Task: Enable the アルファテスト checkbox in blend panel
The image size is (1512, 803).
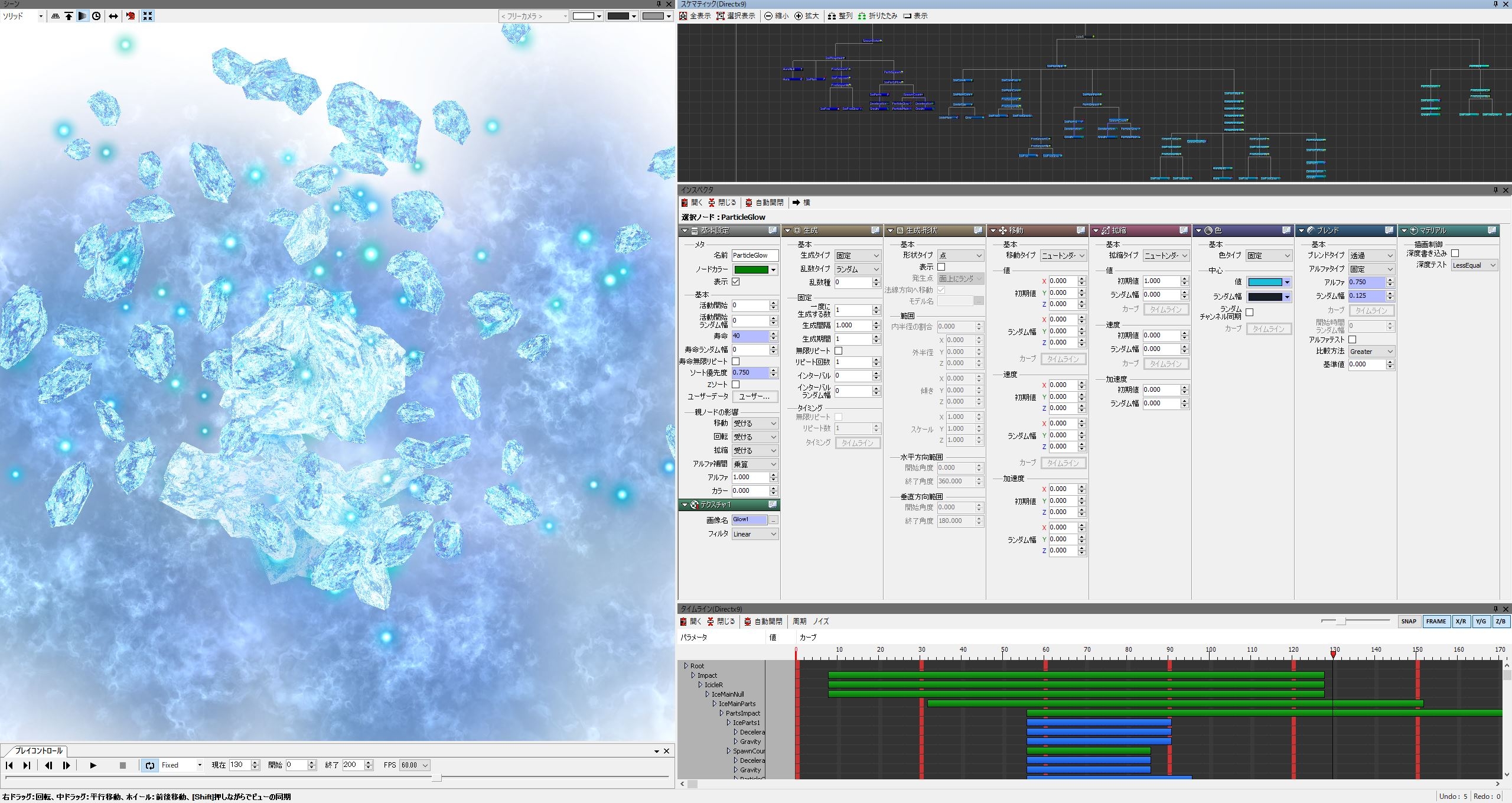Action: tap(1353, 340)
